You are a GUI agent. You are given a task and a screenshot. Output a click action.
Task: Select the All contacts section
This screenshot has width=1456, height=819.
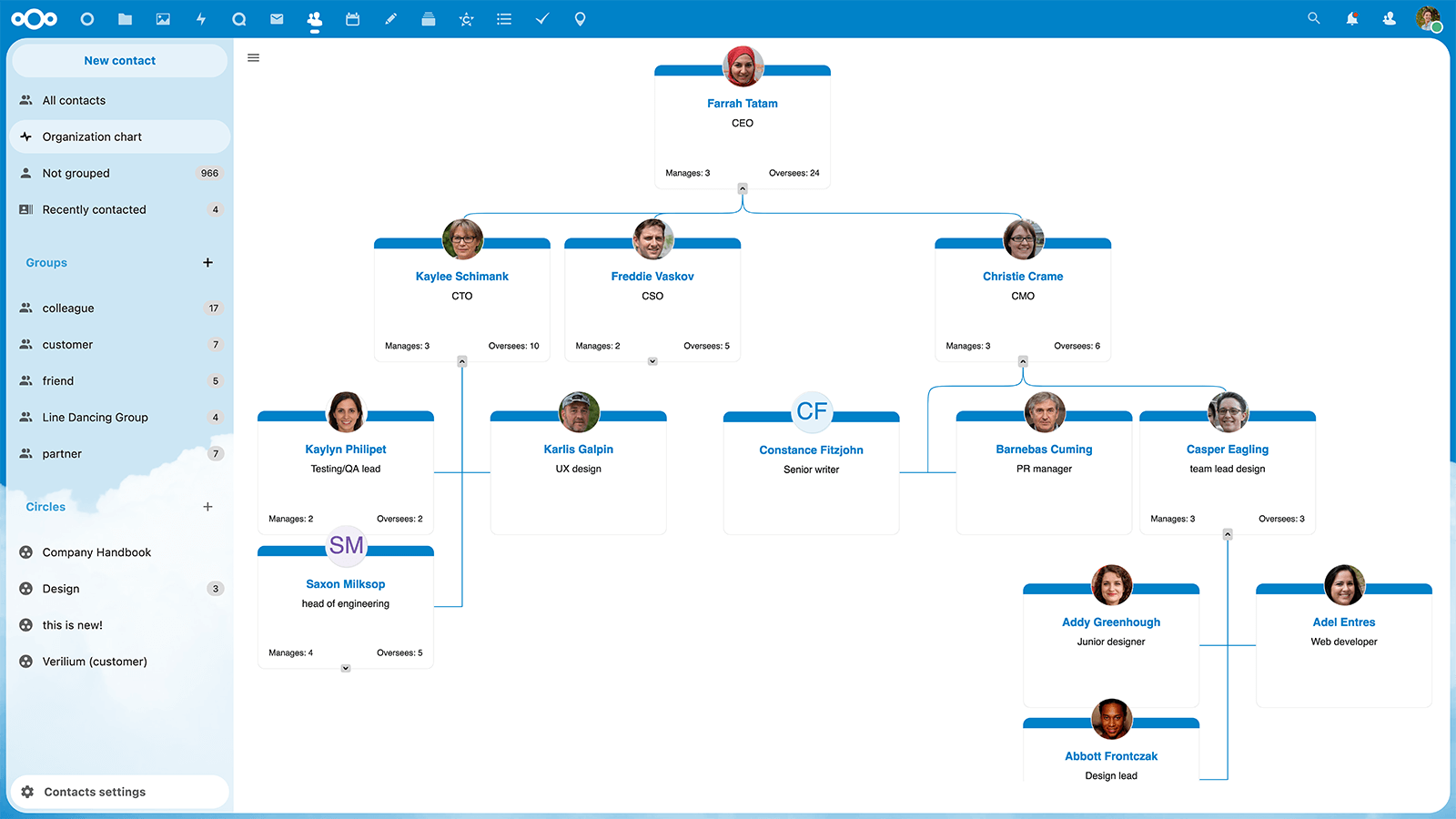click(x=73, y=100)
